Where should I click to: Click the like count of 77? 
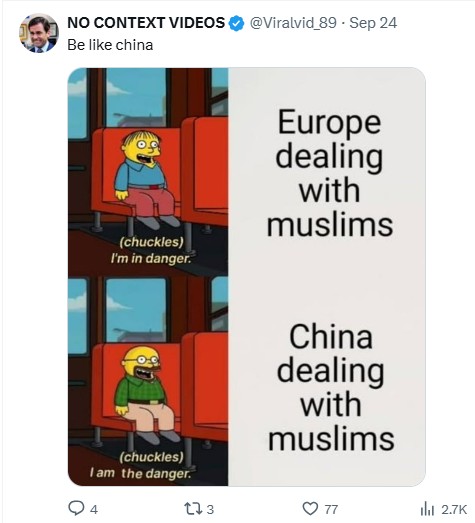[x=331, y=510]
